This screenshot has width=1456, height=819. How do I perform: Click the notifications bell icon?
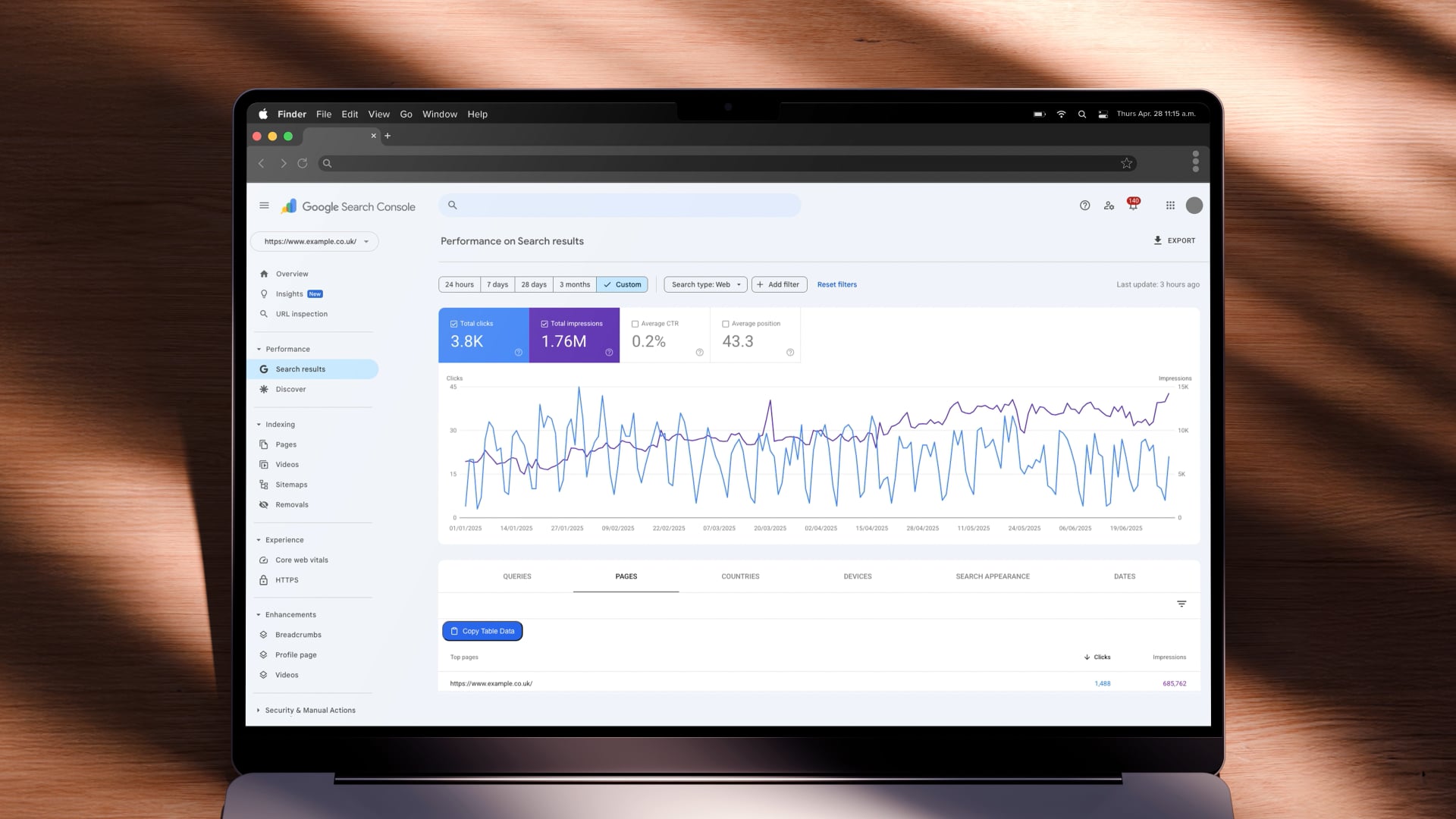click(1133, 206)
